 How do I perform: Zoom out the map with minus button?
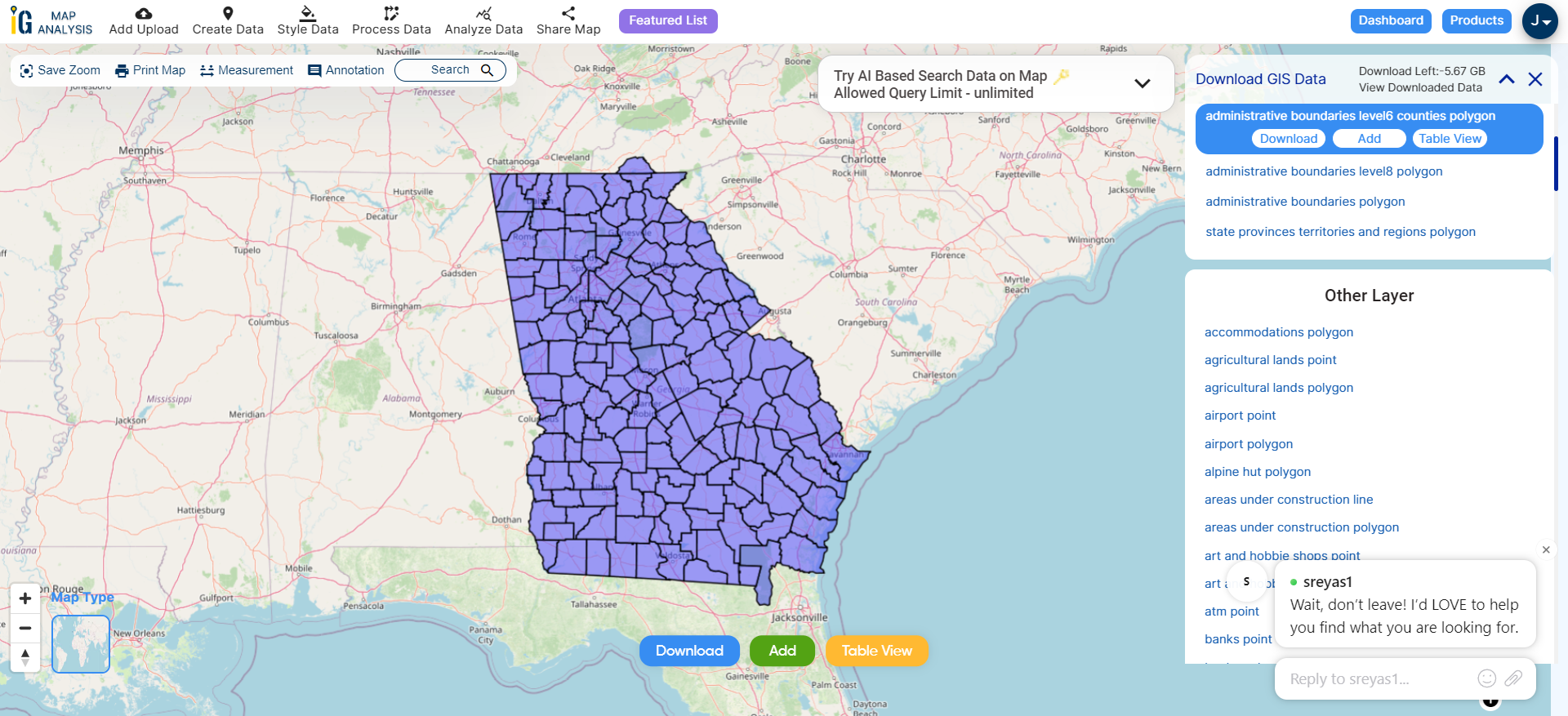click(25, 628)
